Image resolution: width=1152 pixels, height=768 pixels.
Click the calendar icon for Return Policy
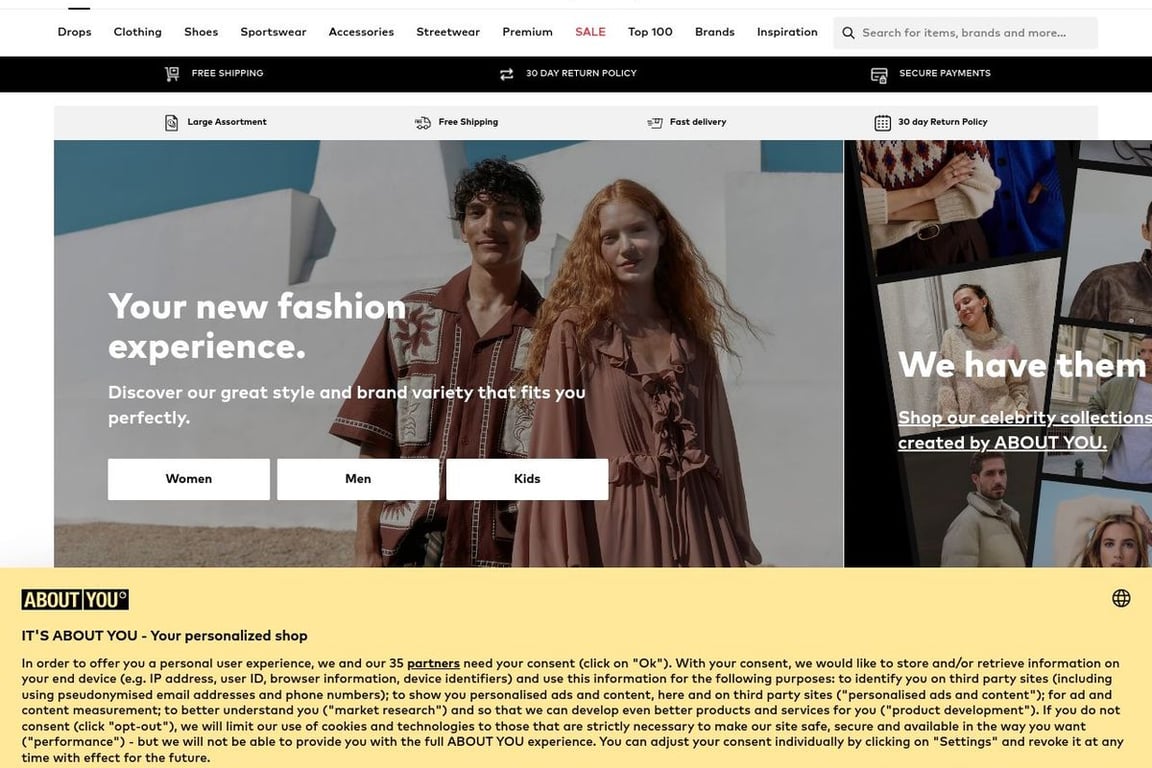coord(882,123)
